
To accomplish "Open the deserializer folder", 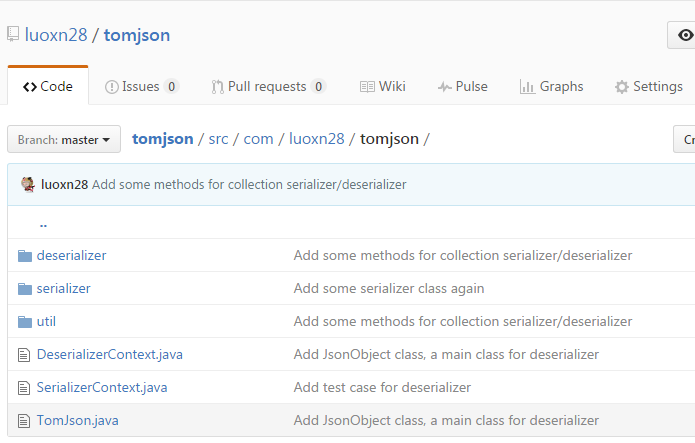I will pyautogui.click(x=71, y=255).
